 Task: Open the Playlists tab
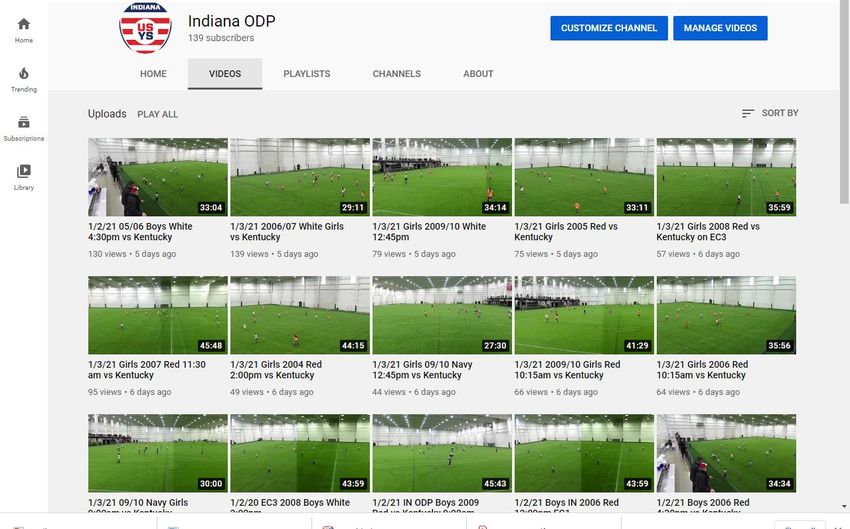tap(306, 74)
